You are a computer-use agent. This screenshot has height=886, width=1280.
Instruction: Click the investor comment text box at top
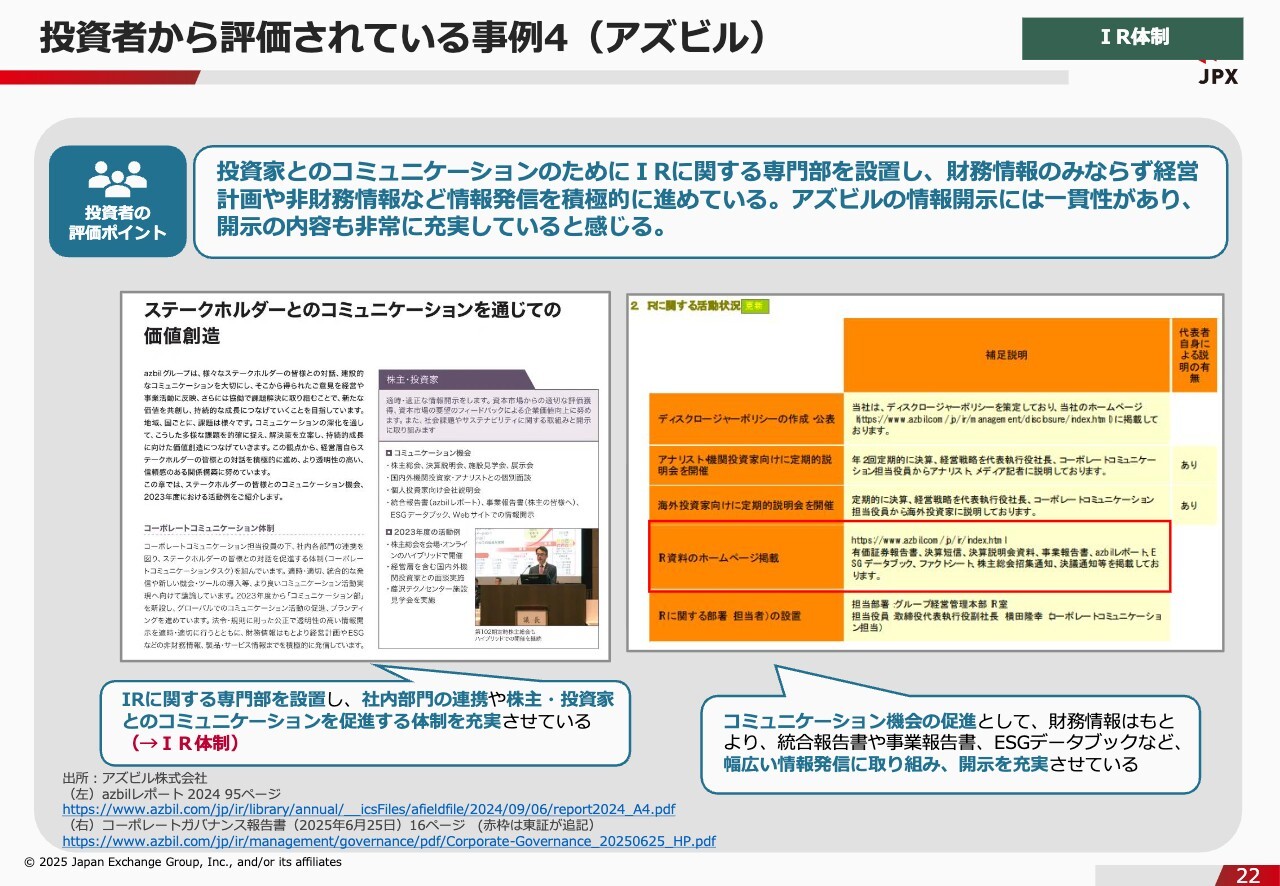(708, 200)
